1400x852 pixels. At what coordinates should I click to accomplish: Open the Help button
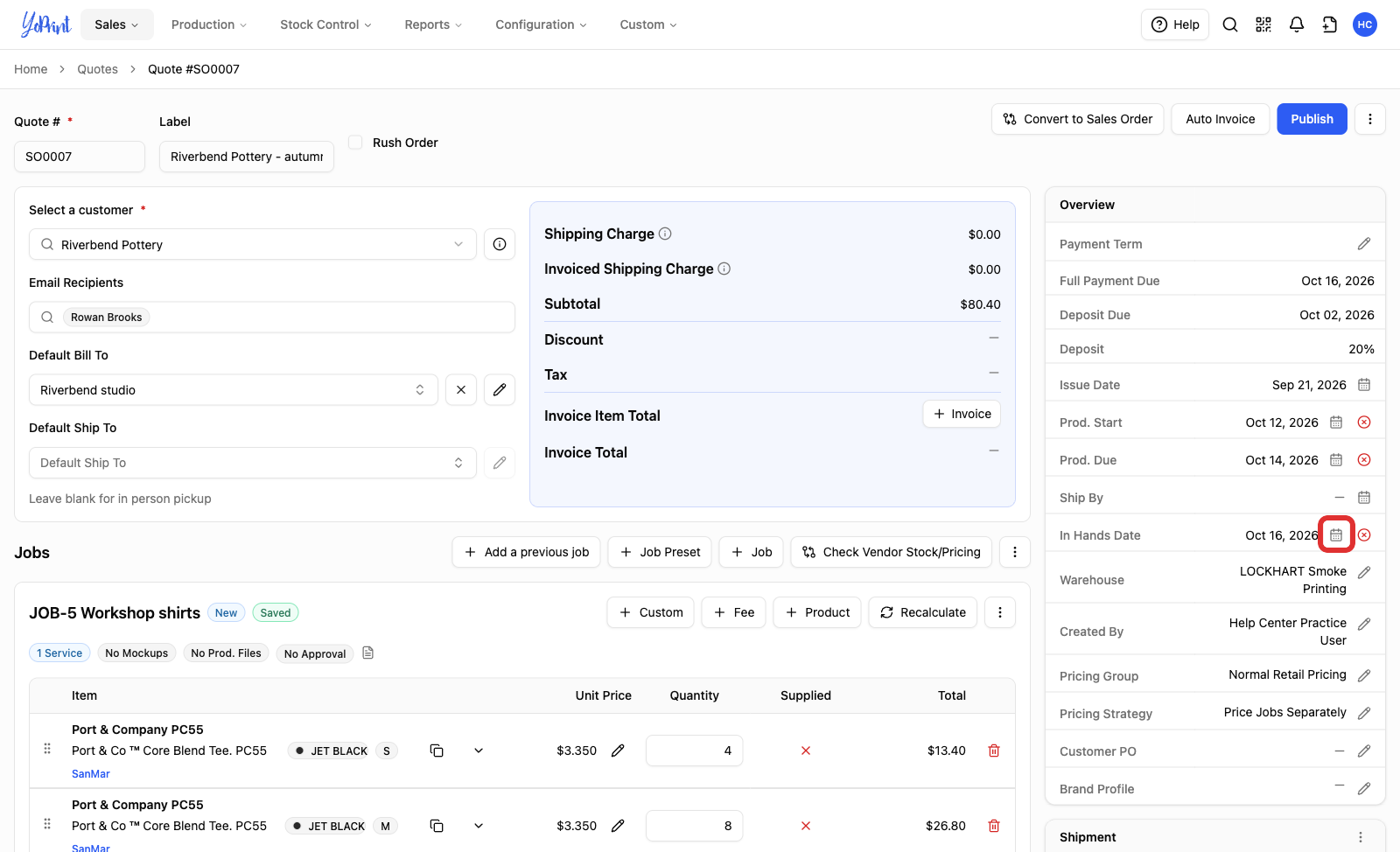pos(1175,24)
